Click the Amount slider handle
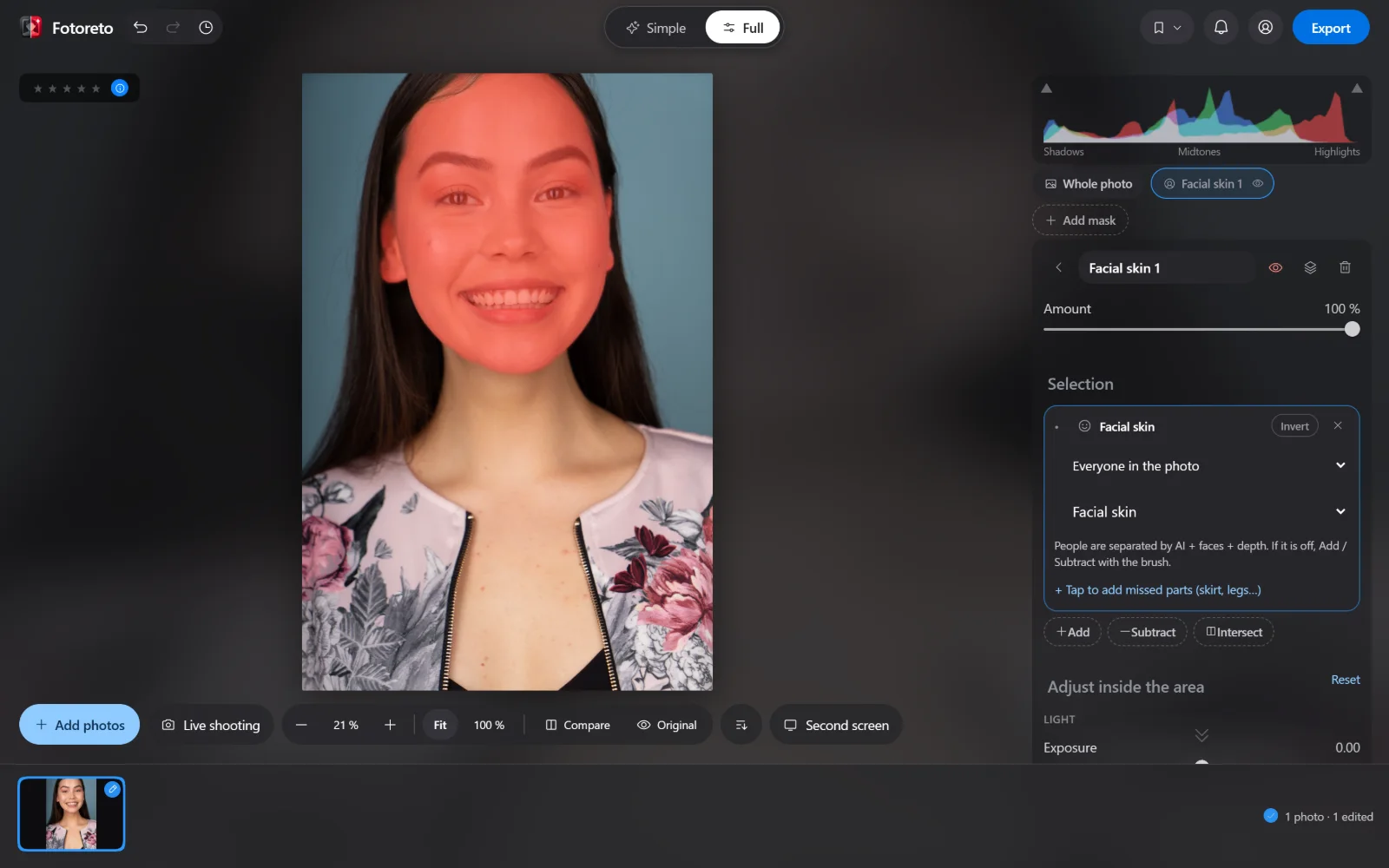 [1352, 329]
